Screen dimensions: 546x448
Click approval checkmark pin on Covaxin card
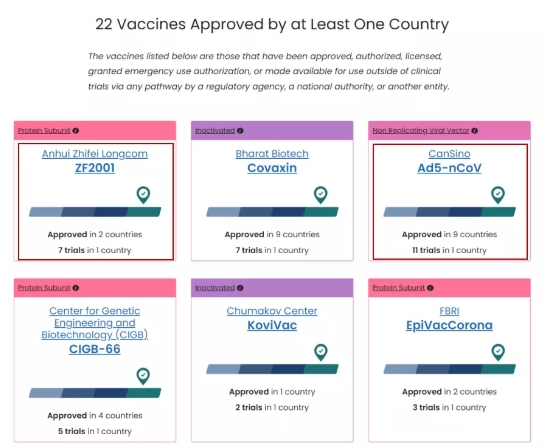click(321, 195)
